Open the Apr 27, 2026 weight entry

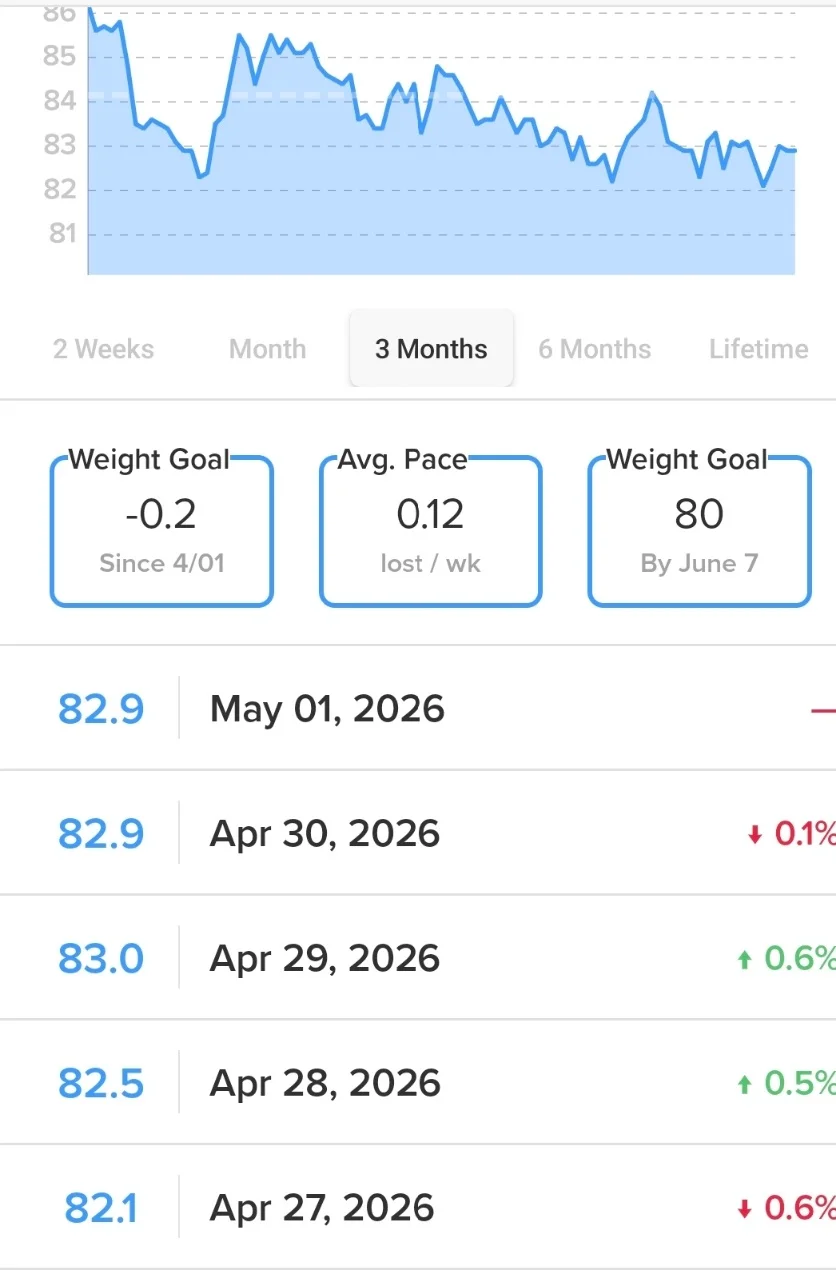pyautogui.click(x=418, y=1208)
